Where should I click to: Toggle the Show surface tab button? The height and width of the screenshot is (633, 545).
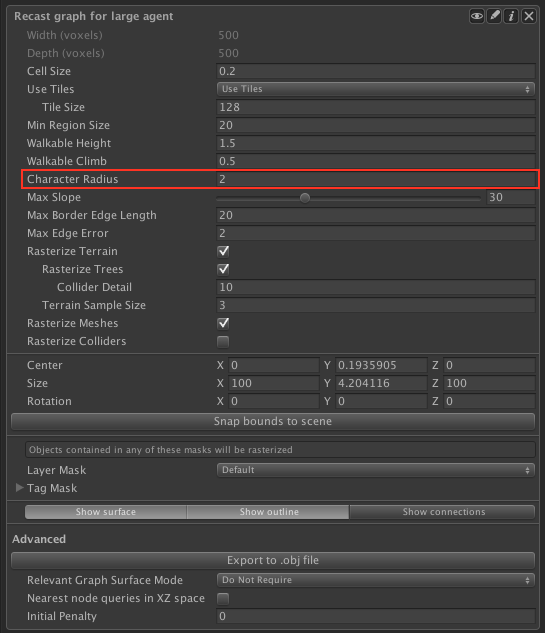[x=106, y=512]
